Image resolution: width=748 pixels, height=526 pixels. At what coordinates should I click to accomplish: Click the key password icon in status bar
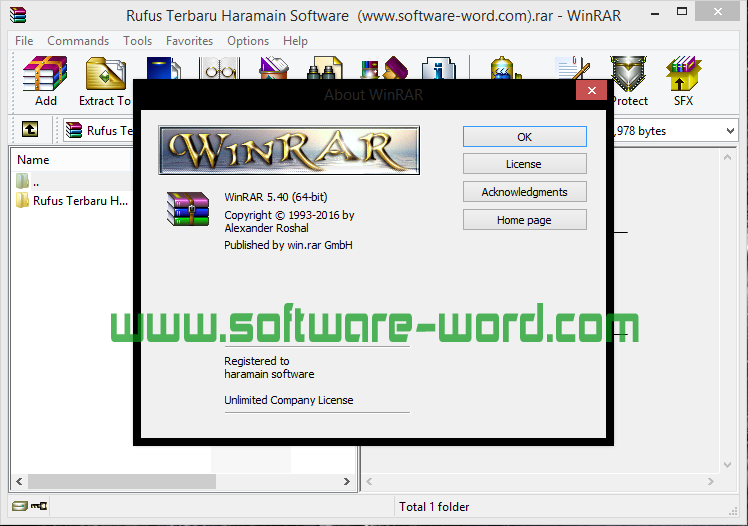pos(39,506)
